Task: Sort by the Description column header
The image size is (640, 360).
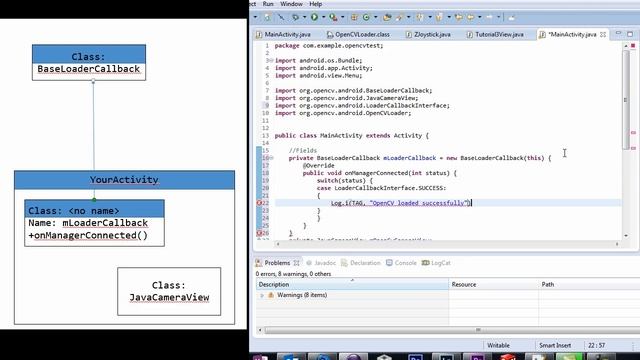Action: (x=352, y=284)
